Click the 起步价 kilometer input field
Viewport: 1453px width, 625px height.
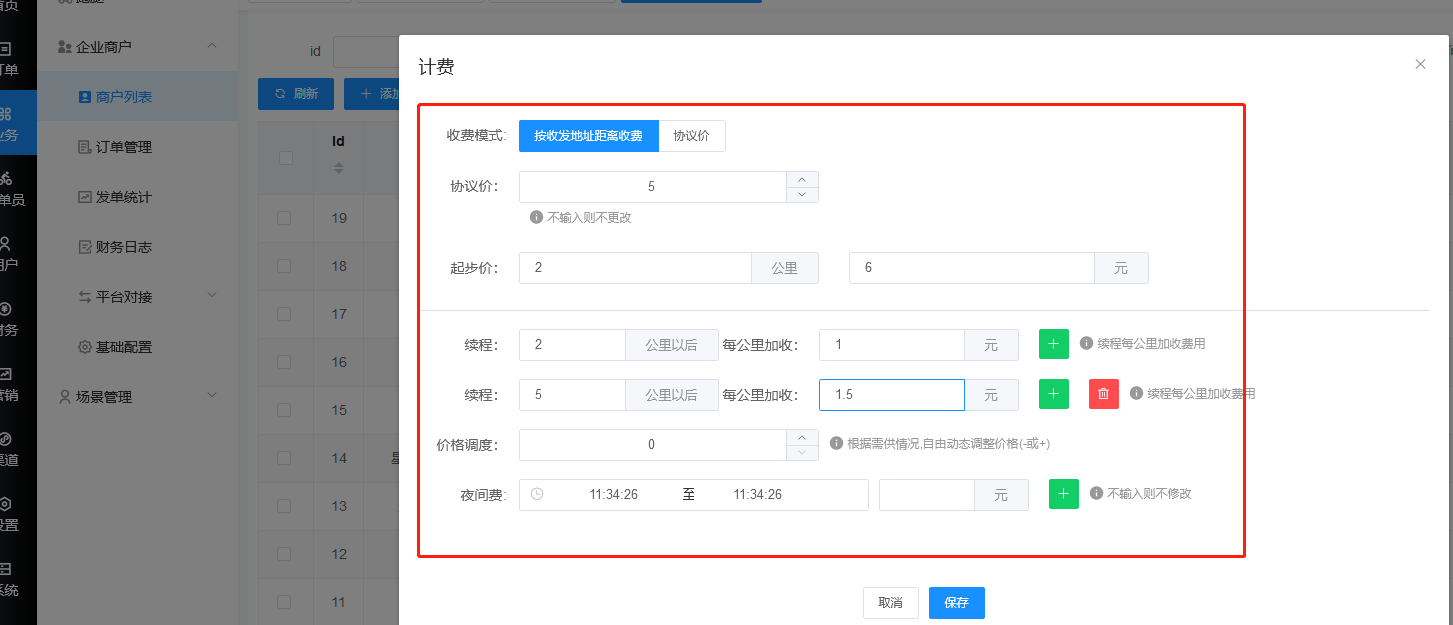(620, 267)
